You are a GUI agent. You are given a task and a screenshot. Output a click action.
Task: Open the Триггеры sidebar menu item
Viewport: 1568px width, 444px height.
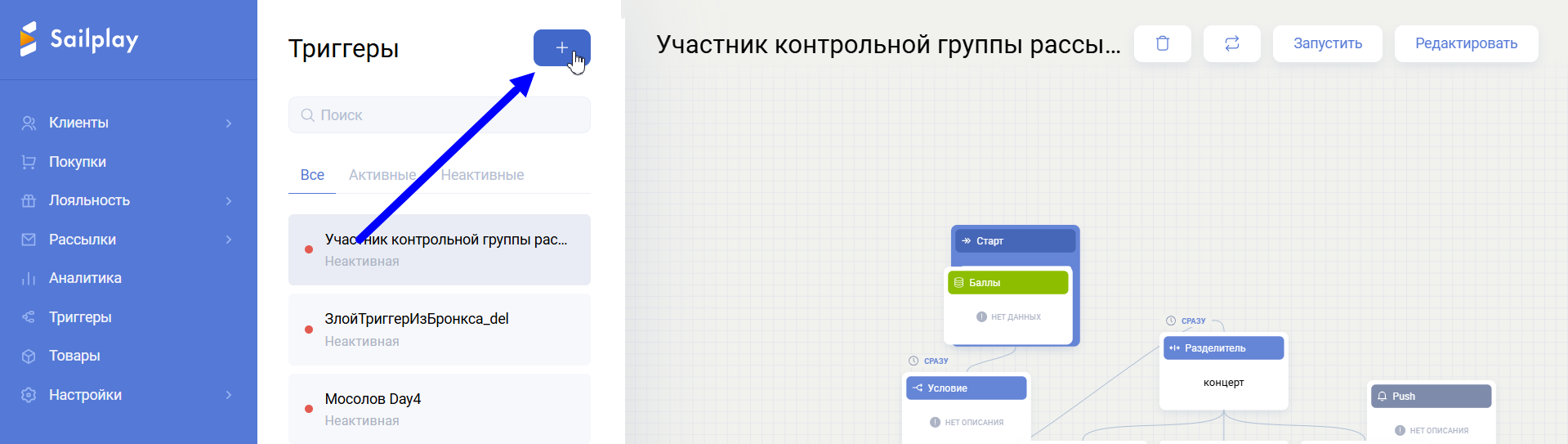point(80,317)
